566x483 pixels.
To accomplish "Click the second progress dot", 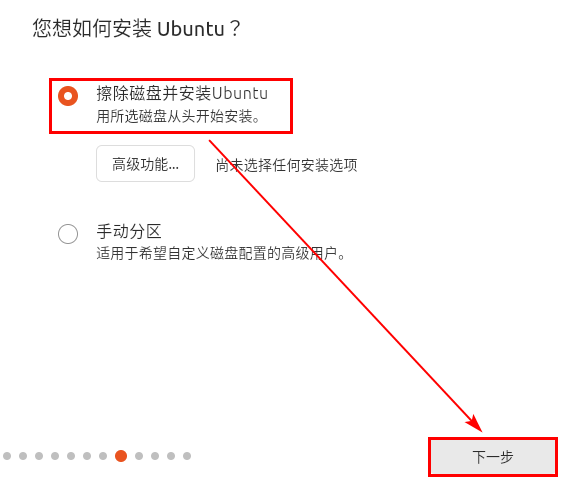I will [23, 456].
